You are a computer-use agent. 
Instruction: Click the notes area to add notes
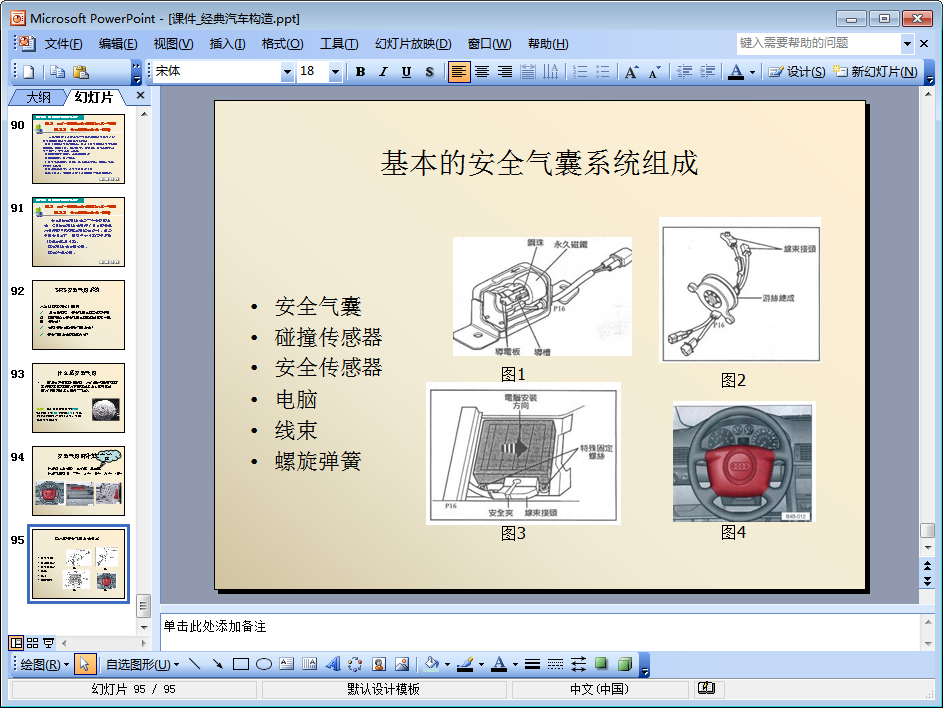(x=539, y=632)
